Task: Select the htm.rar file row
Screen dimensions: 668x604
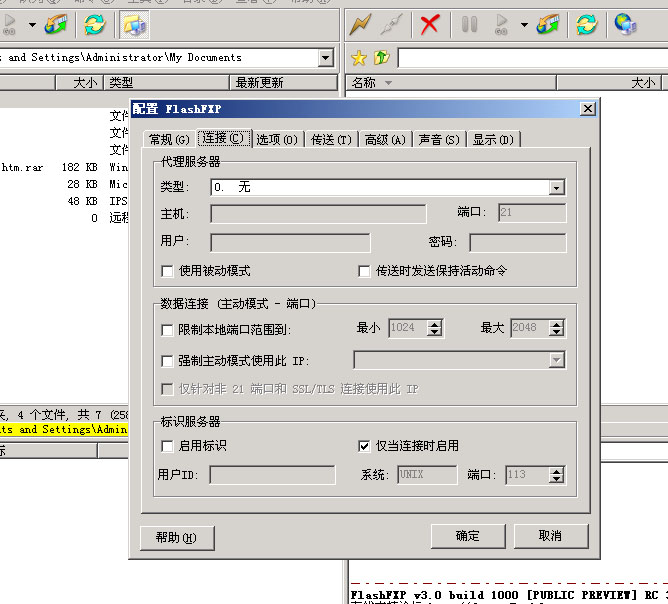Action: point(64,167)
